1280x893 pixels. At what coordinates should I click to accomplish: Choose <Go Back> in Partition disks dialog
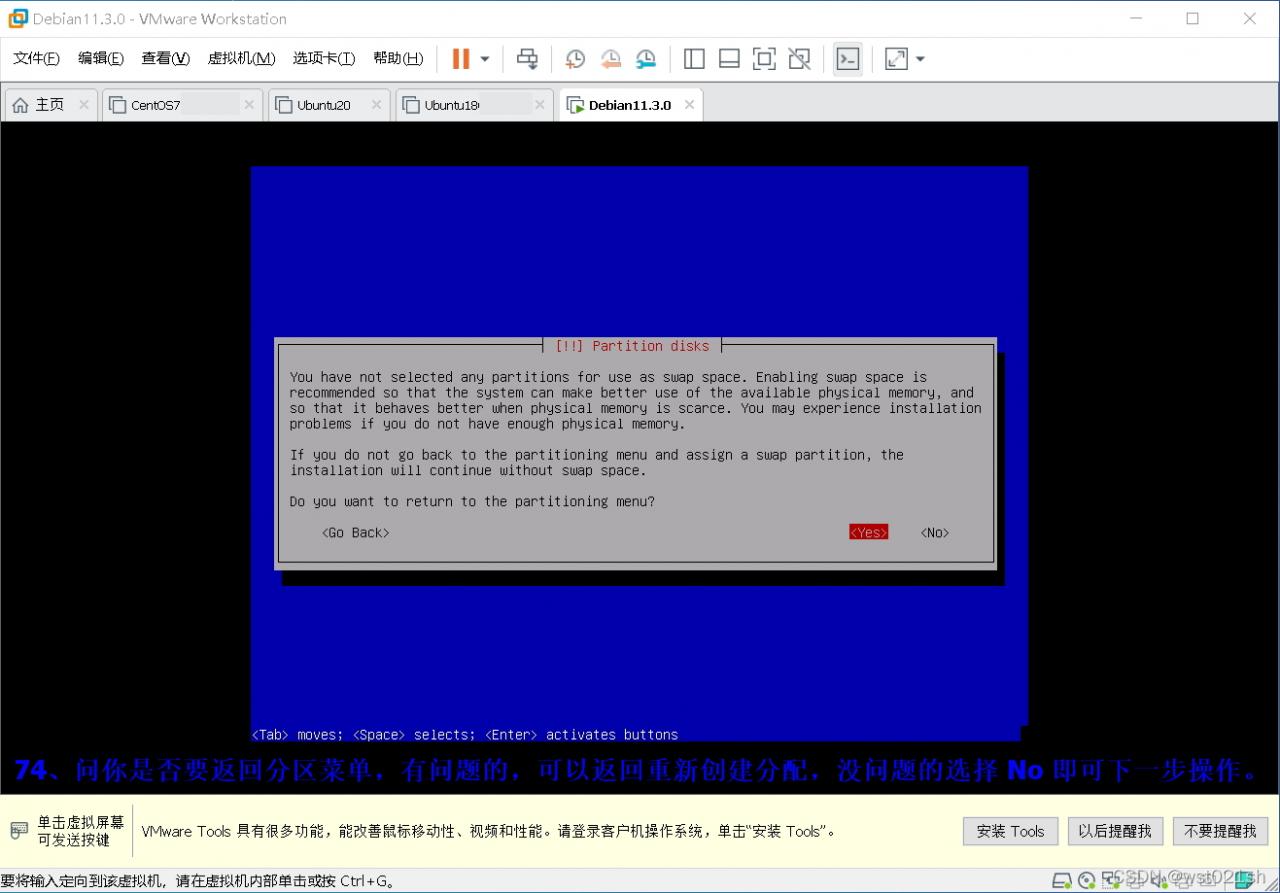[x=356, y=533]
